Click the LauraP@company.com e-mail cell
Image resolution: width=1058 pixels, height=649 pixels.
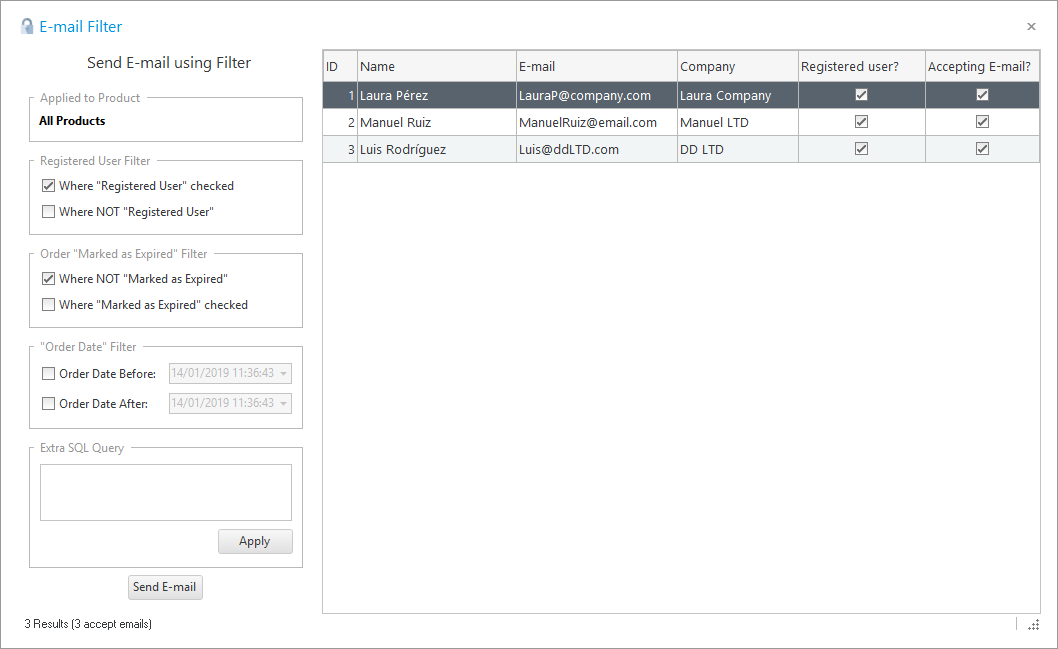[x=596, y=95]
